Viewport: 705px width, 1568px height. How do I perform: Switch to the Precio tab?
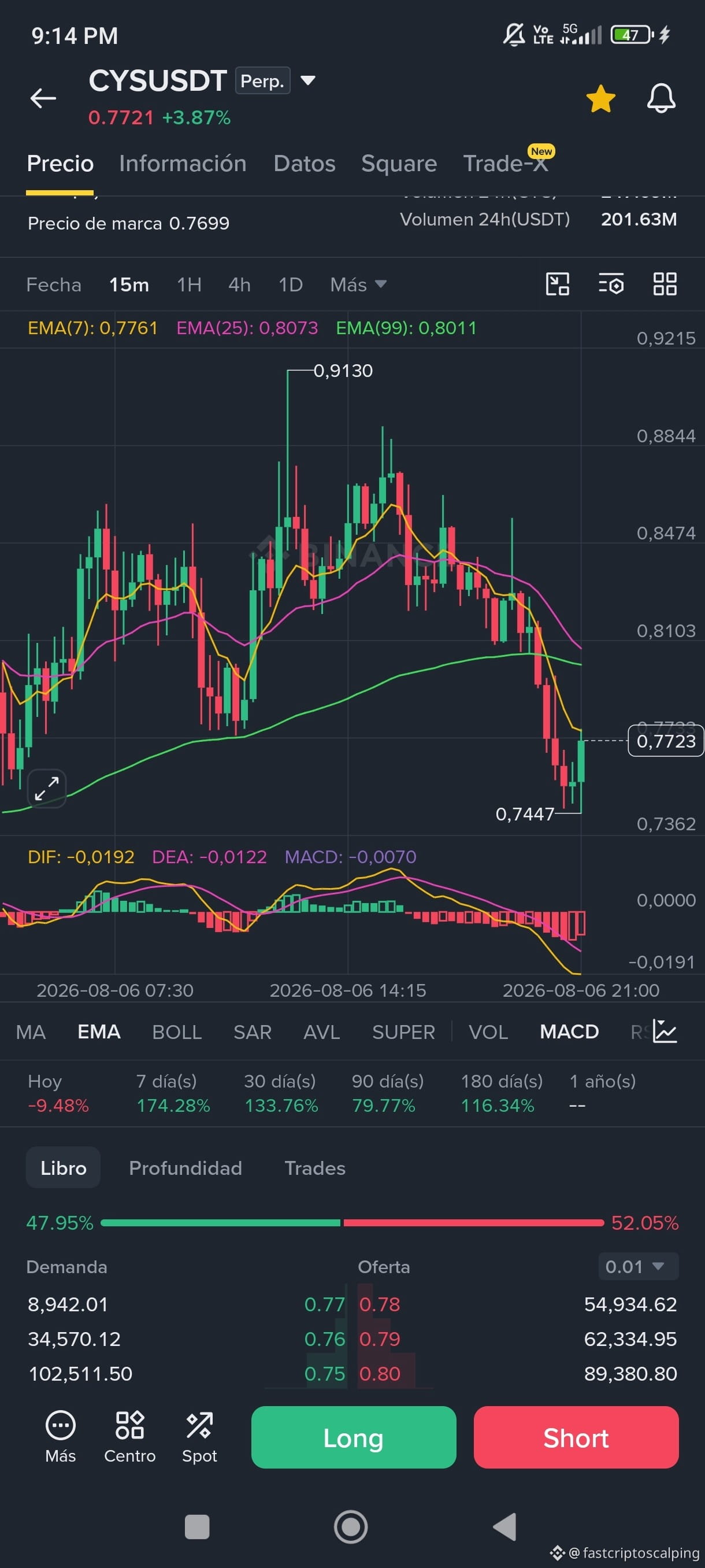point(60,163)
